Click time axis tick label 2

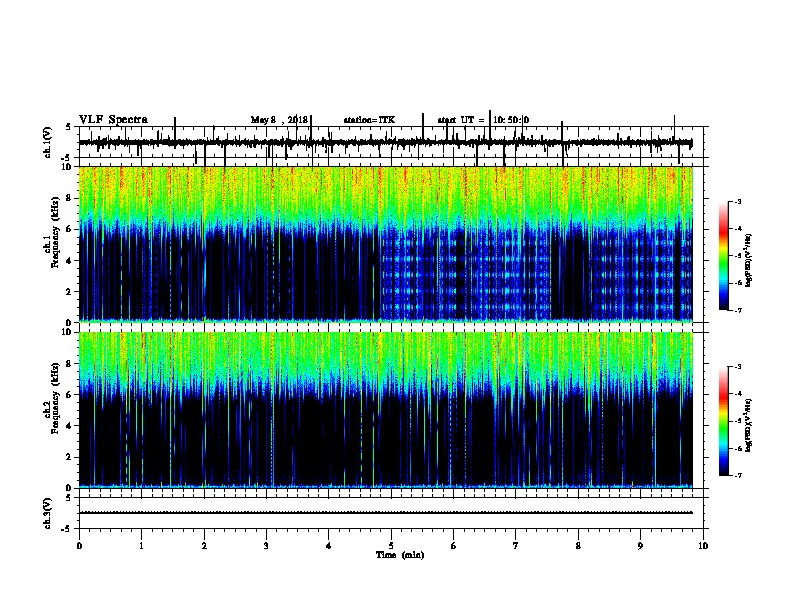coord(204,546)
